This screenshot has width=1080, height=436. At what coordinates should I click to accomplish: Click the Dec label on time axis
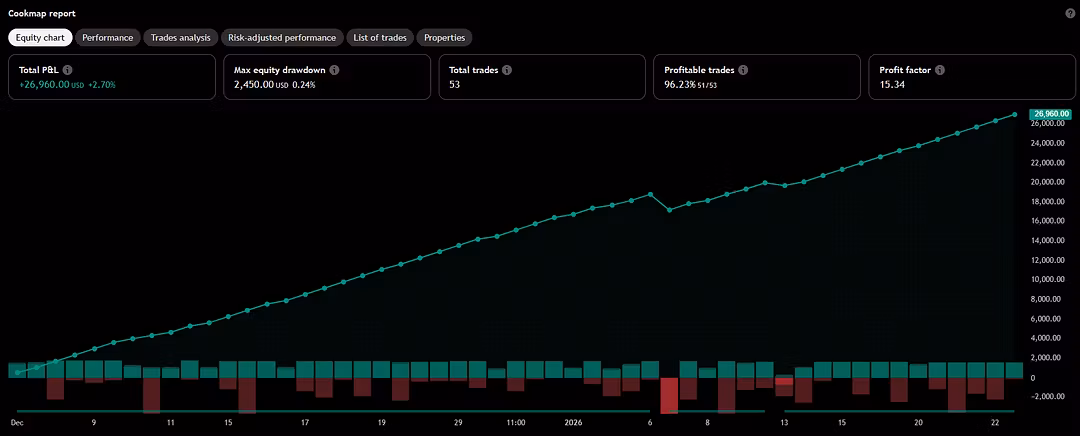(17, 423)
